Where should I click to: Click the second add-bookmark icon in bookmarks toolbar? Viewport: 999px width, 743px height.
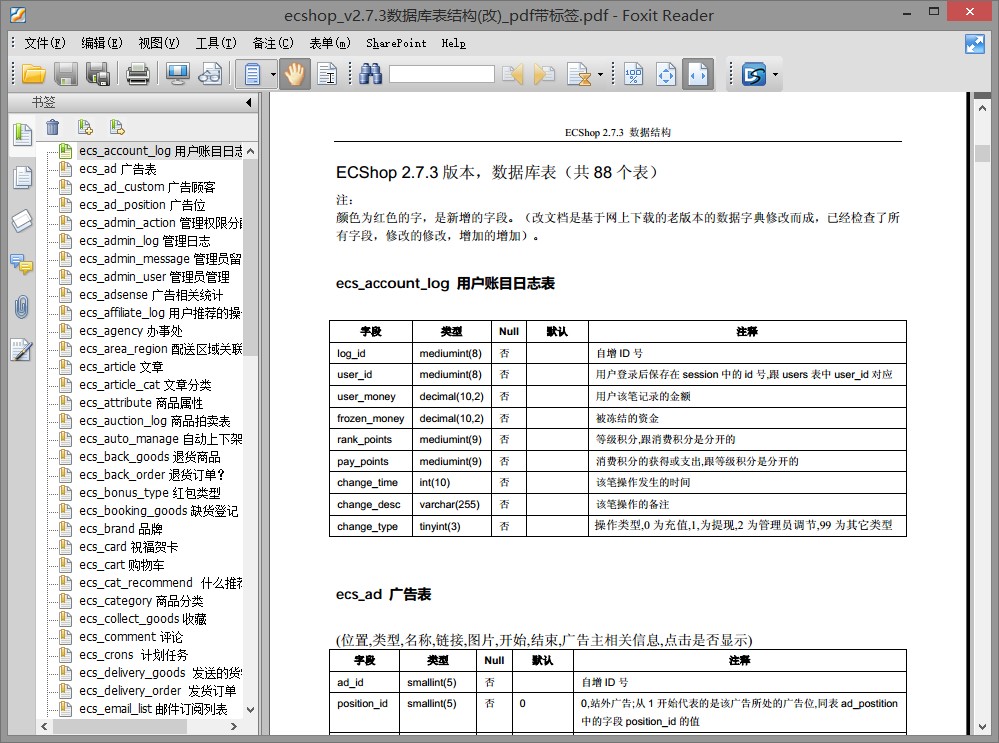[117, 127]
